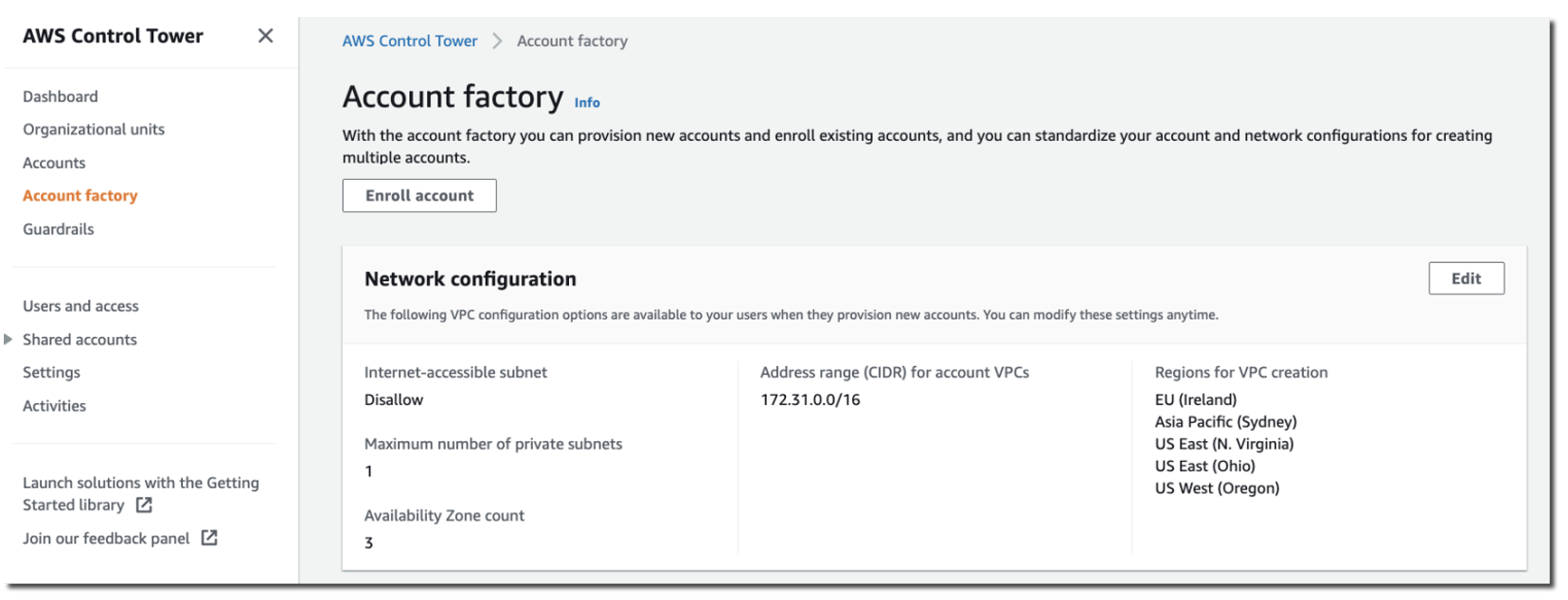
Task: Open Accounts in the sidebar
Action: click(x=54, y=163)
